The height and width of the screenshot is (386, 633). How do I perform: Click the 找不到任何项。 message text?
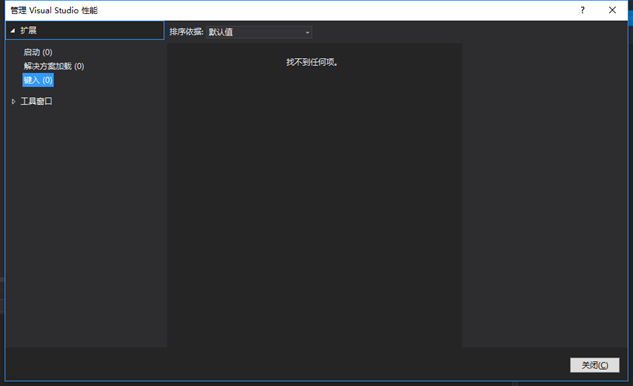click(x=312, y=62)
